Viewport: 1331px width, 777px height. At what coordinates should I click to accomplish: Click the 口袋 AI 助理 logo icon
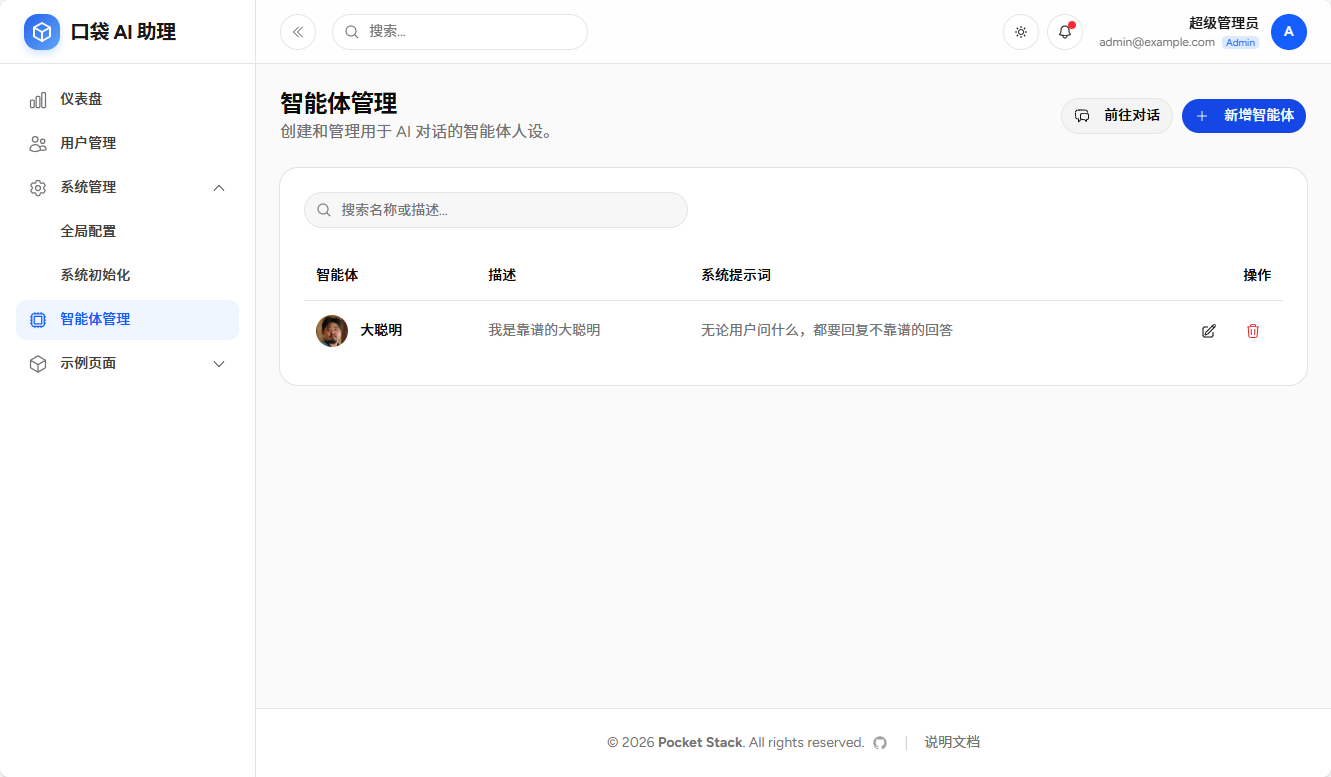pyautogui.click(x=41, y=31)
